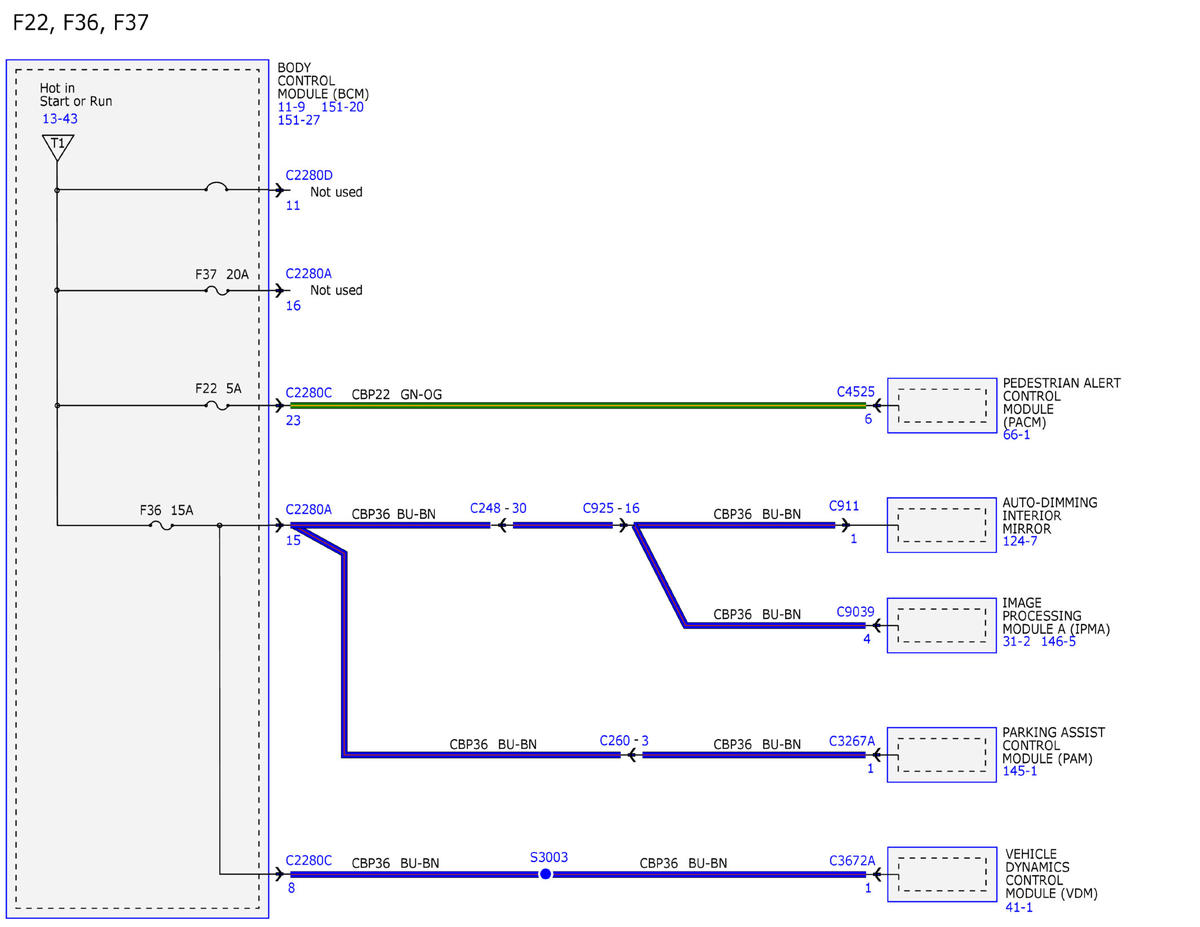The width and height of the screenshot is (1200, 927).
Task: Click the Auto-Dimming Interior Mirror component box
Action: click(x=941, y=525)
